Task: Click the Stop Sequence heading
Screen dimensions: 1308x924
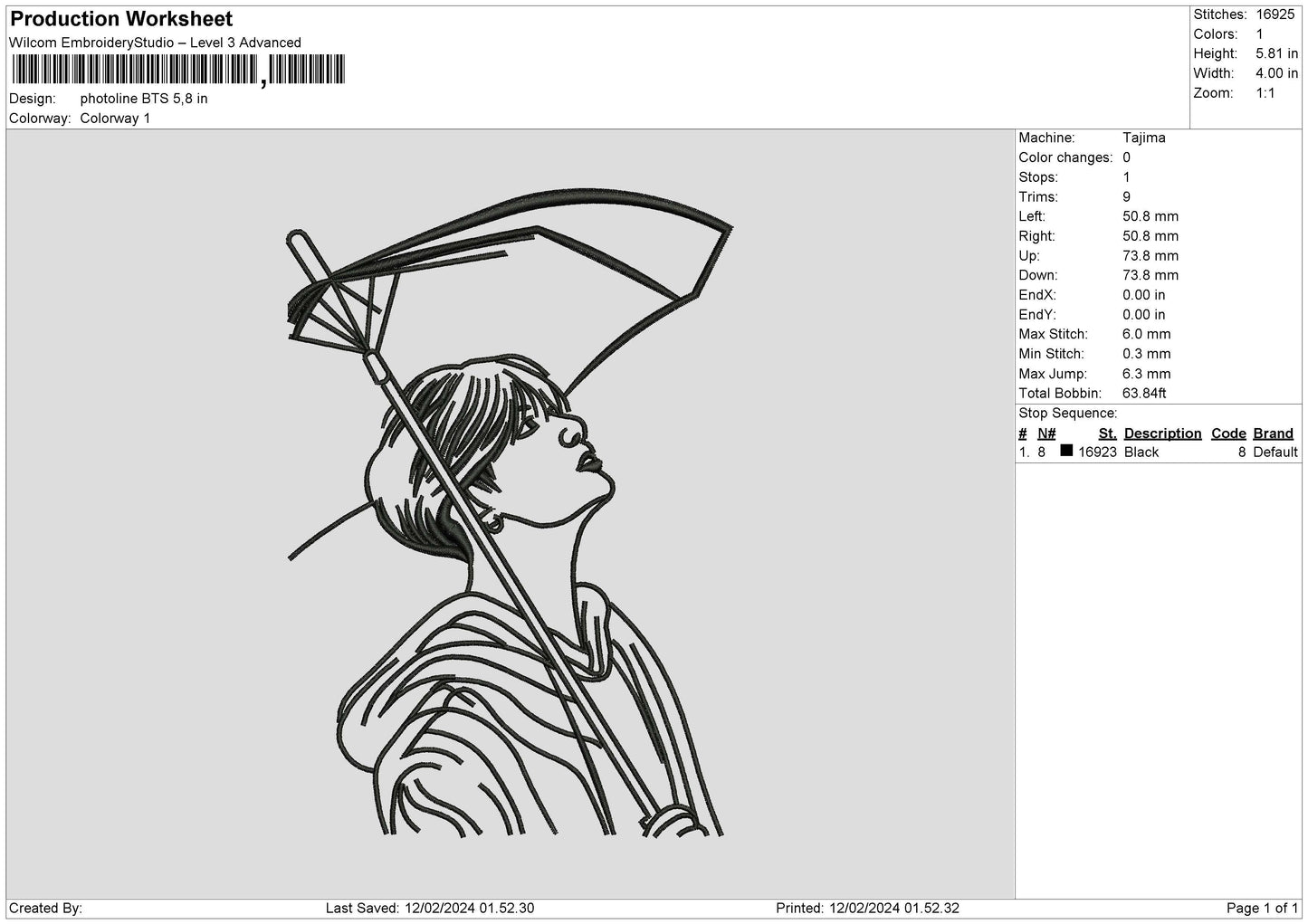Action: [1068, 414]
